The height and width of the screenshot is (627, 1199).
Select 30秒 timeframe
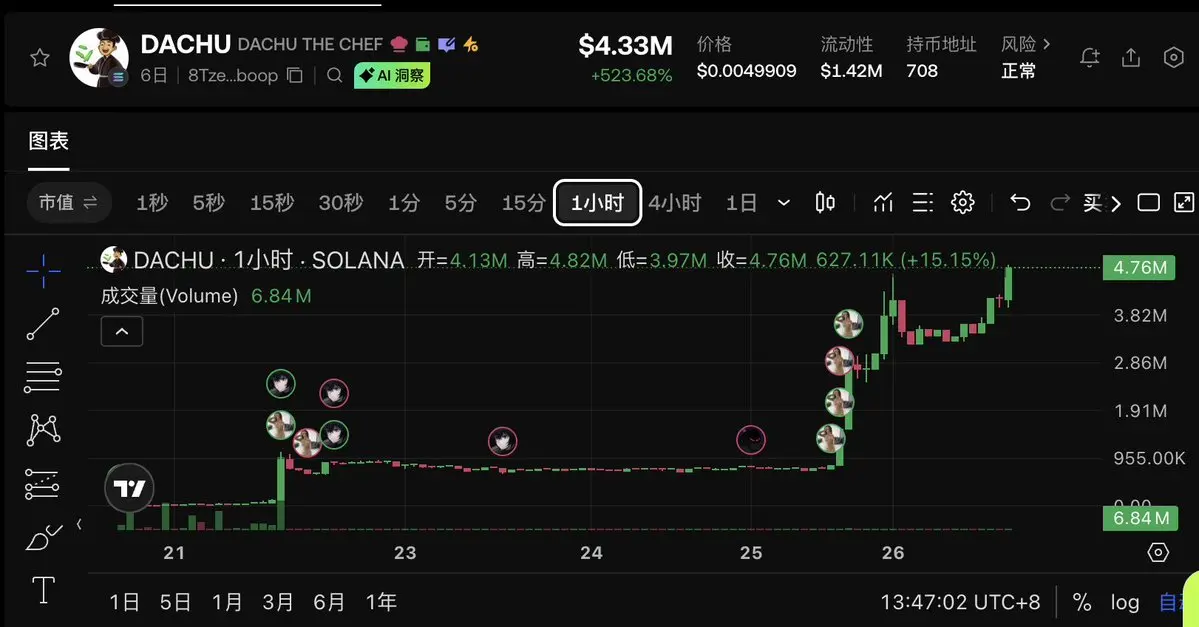click(341, 203)
